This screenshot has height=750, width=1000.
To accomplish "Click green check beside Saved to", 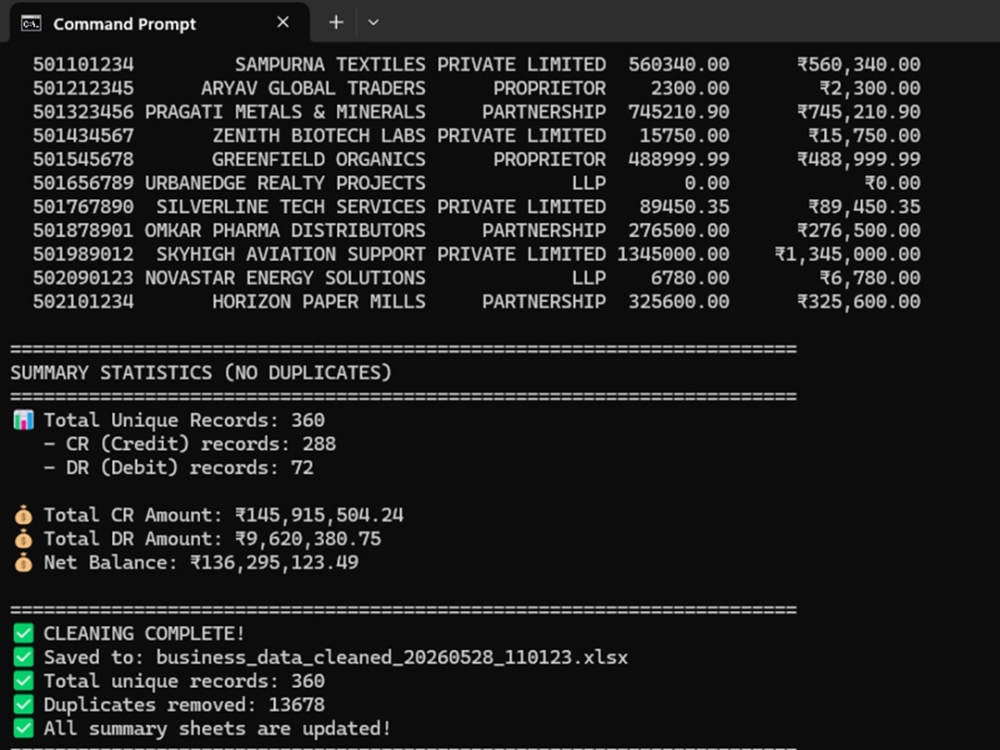I will coord(24,657).
